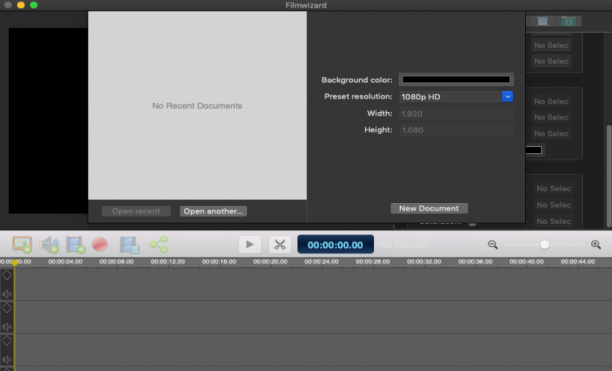Click the small black color swatch in inspector
The height and width of the screenshot is (371, 612).
(534, 150)
